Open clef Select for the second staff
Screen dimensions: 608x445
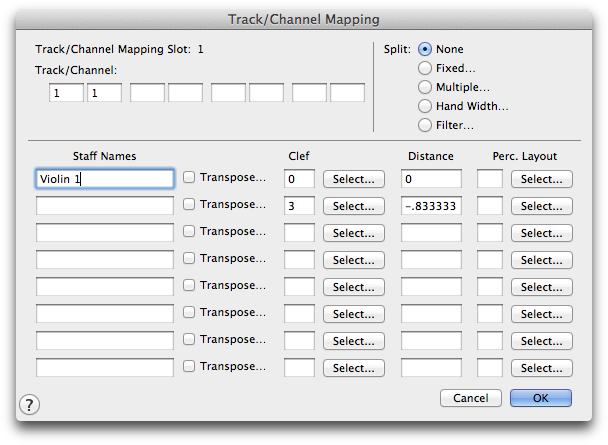click(x=354, y=206)
